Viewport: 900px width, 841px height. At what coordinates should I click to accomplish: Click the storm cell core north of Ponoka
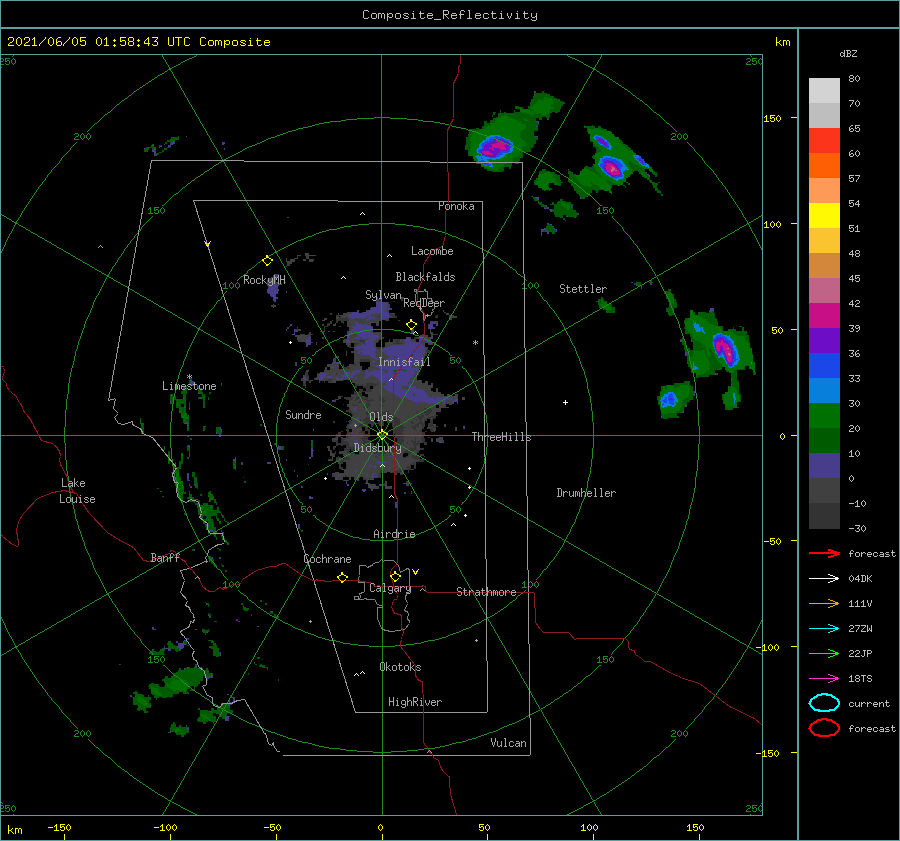[x=494, y=148]
